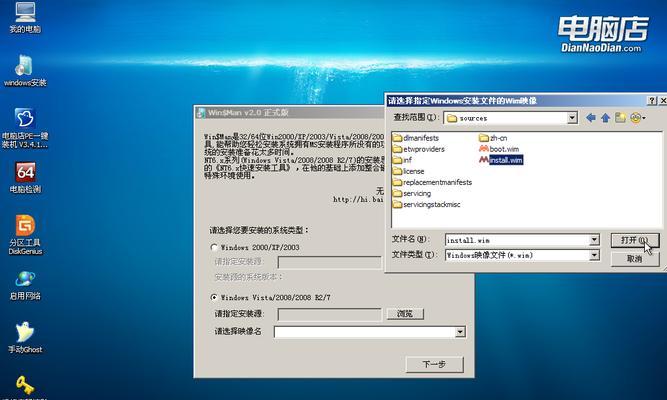This screenshot has height=400, width=667.
Task: Open the 我的电脑 desktop icon
Action: (25, 17)
